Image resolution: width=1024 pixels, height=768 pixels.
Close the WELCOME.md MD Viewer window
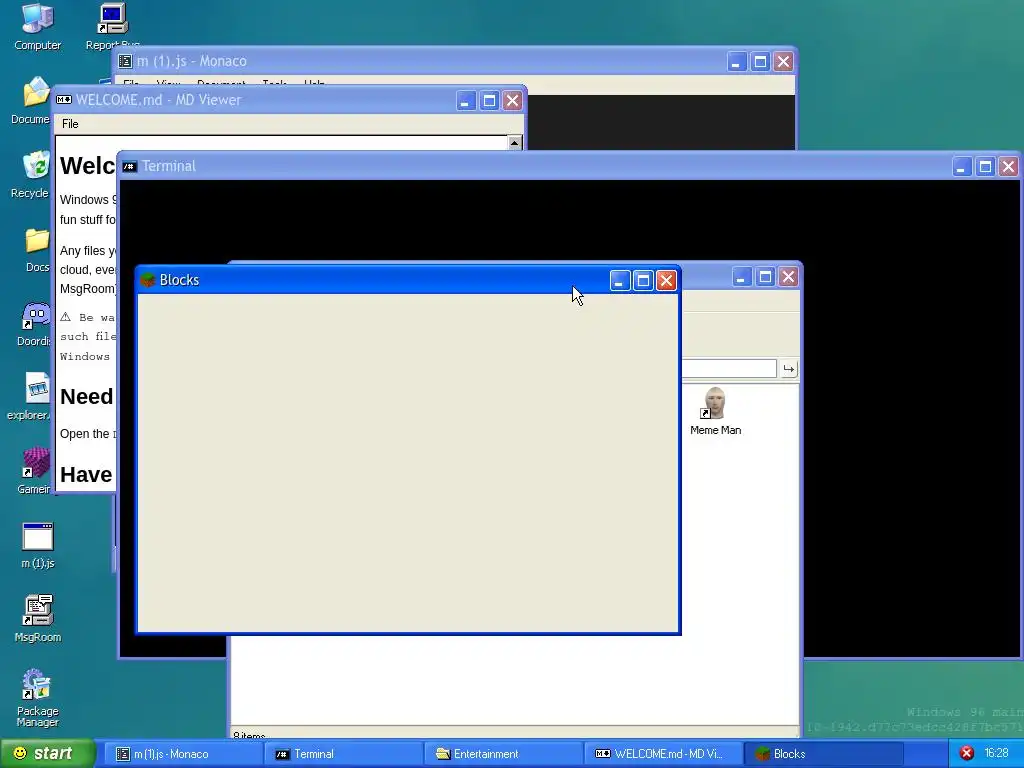point(513,101)
